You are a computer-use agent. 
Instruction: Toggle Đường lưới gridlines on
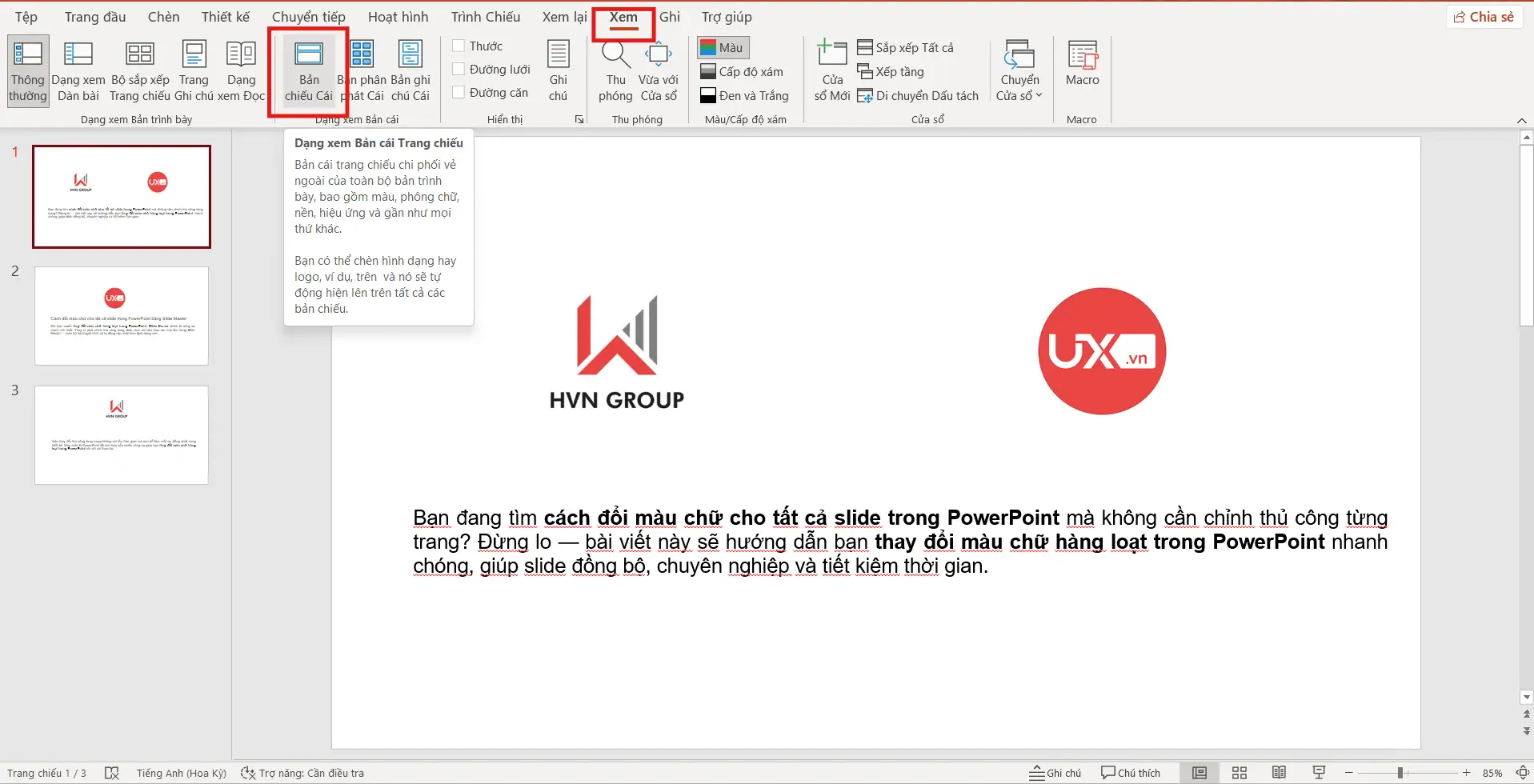[x=459, y=69]
